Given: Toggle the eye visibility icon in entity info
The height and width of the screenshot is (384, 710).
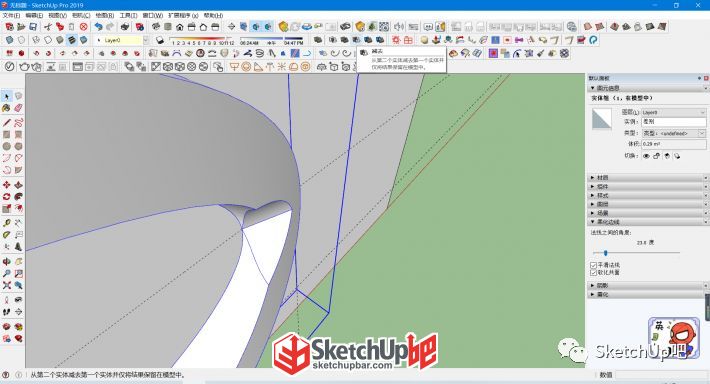Looking at the screenshot, I should coord(646,156).
